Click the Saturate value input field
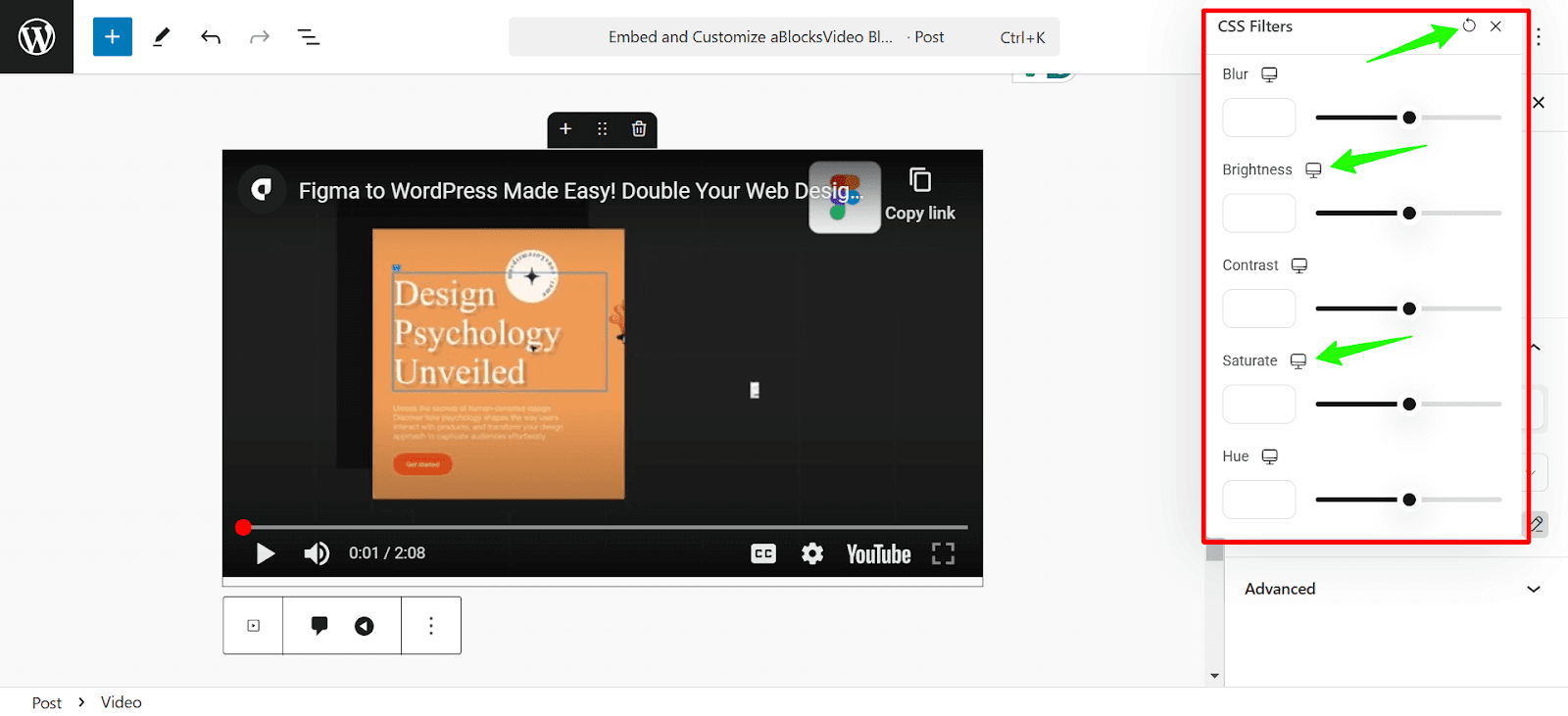The height and width of the screenshot is (716, 1568). point(1259,404)
